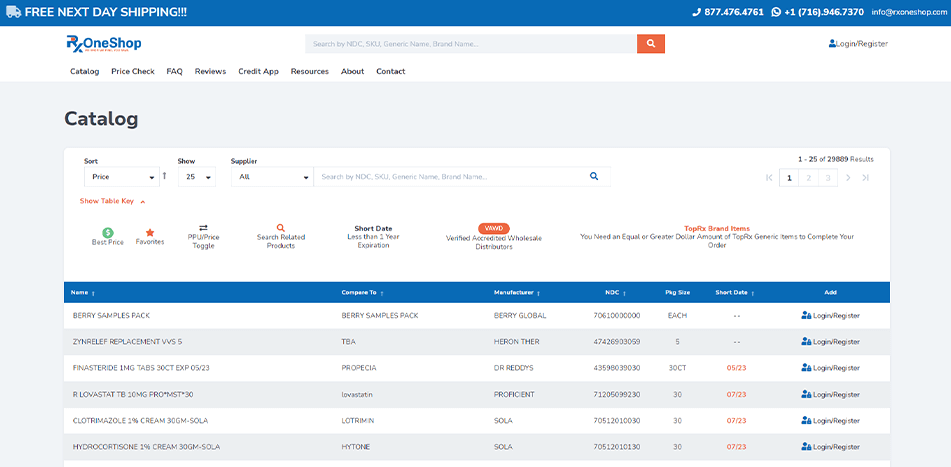
Task: Click NDC 70610000000 cell
Action: [x=617, y=315]
